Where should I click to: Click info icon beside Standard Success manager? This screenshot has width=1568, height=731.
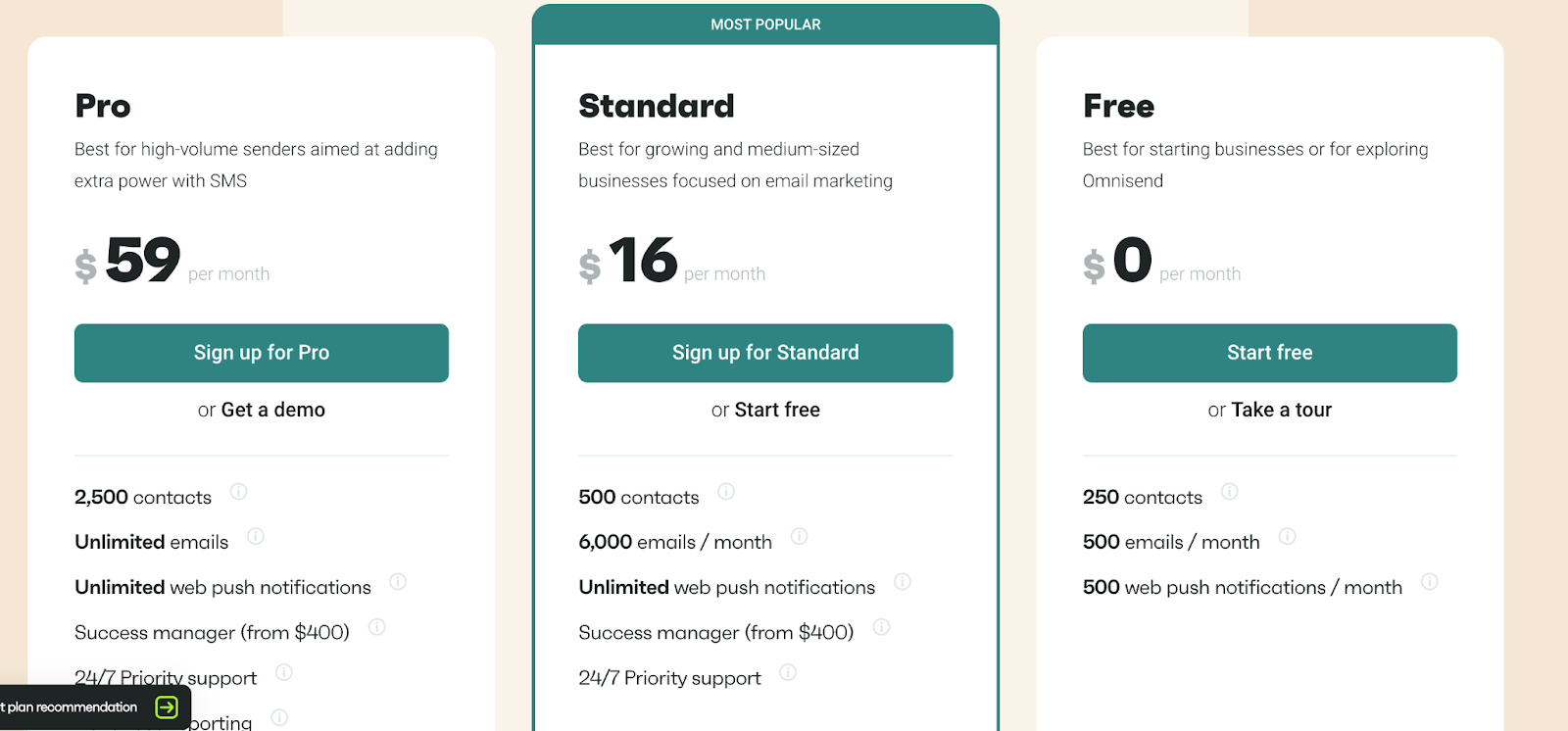pyautogui.click(x=882, y=627)
